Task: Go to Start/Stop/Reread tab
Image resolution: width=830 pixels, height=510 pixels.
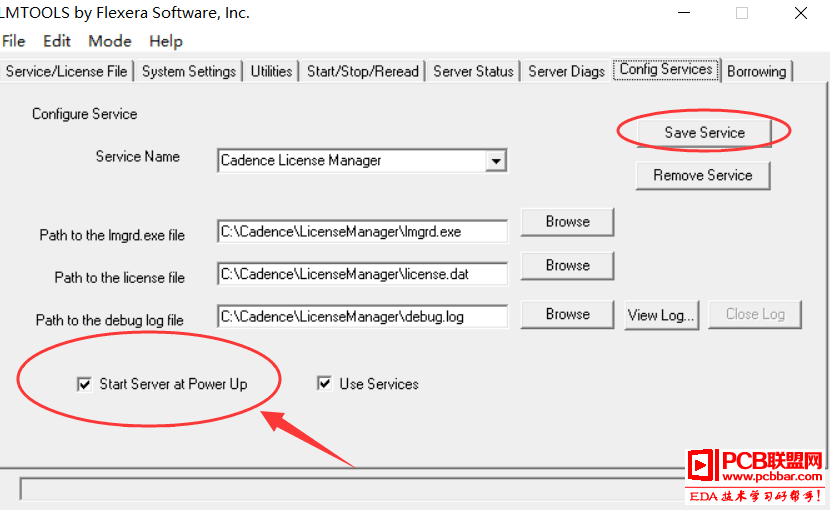Action: pyautogui.click(x=363, y=71)
